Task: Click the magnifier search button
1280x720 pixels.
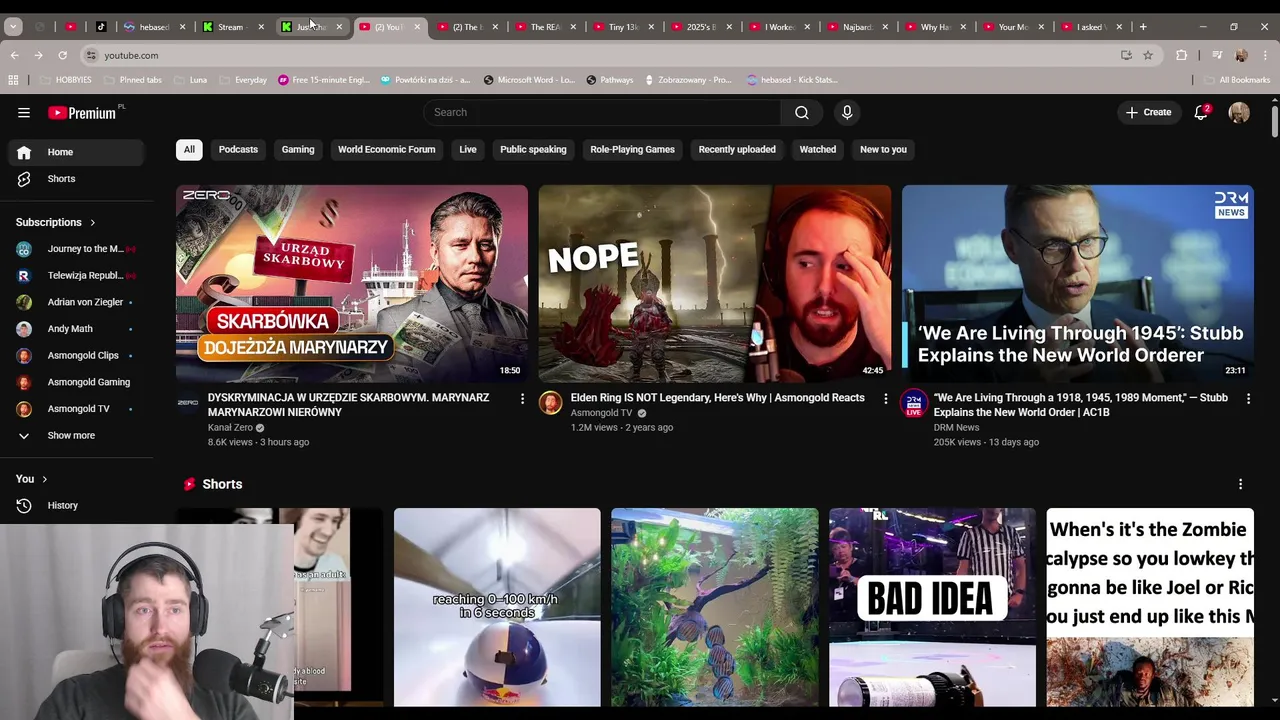Action: [x=801, y=113]
